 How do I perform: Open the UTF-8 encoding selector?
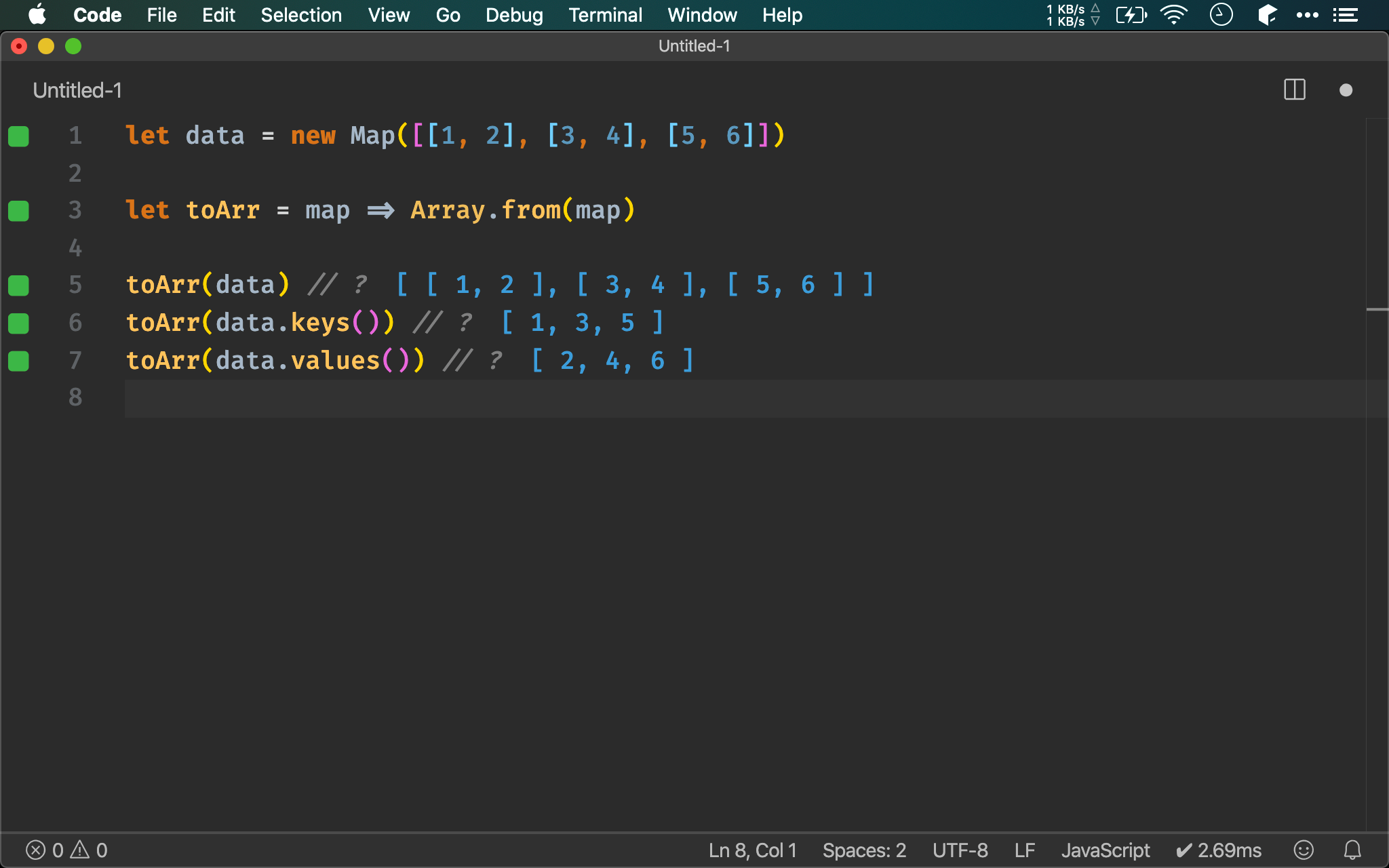point(960,850)
